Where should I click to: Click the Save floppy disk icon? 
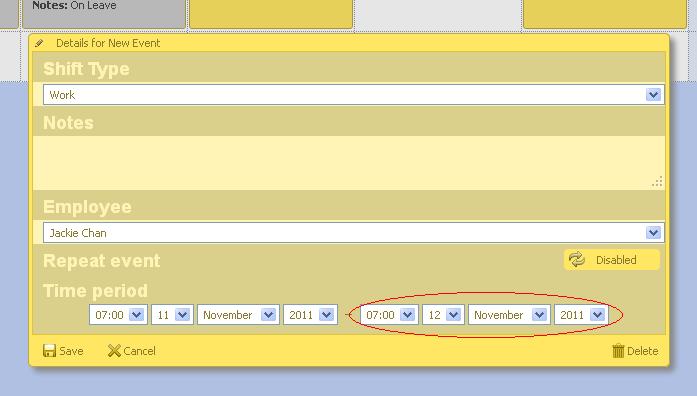pos(49,351)
